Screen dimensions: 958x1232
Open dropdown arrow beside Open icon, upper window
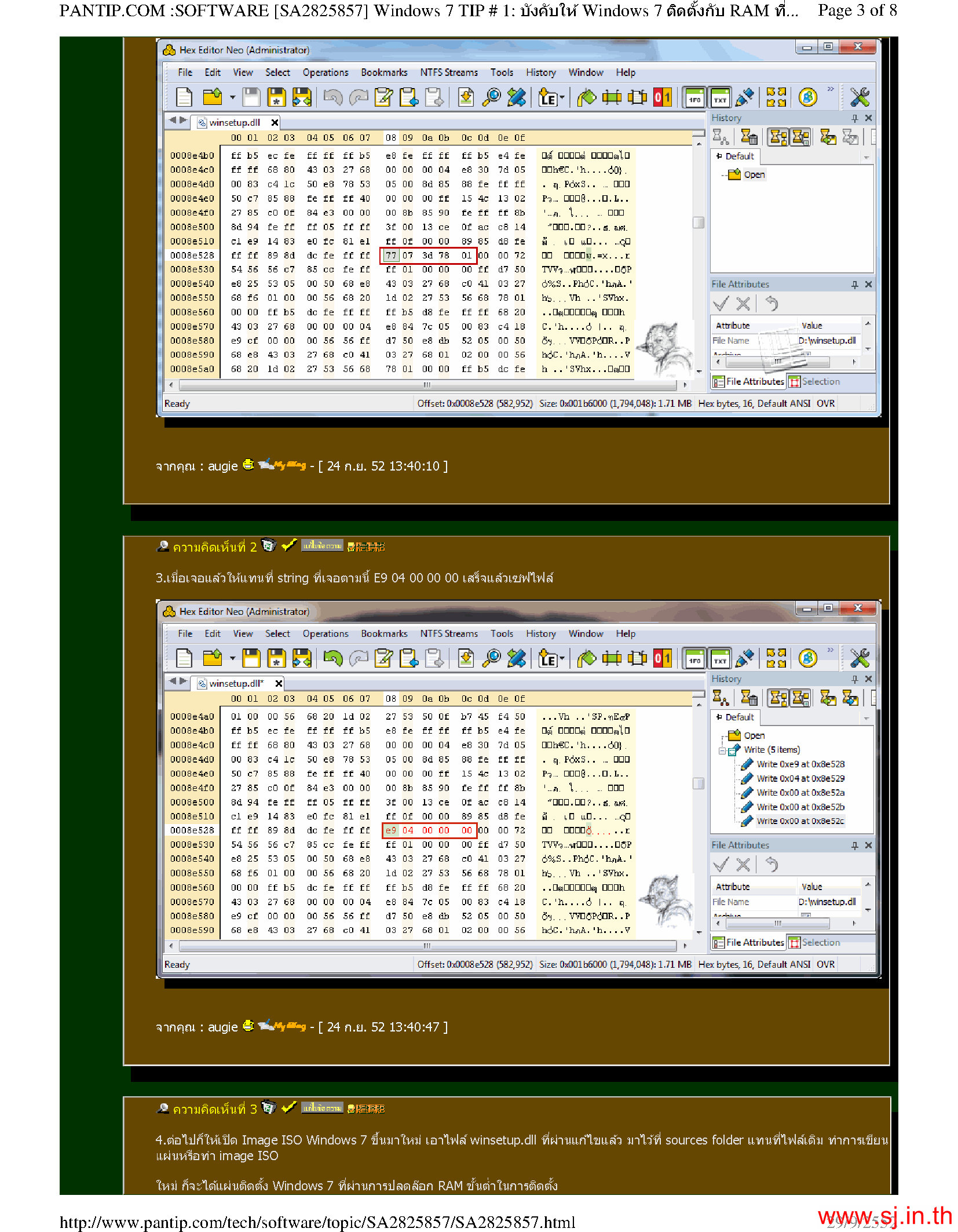(x=232, y=97)
